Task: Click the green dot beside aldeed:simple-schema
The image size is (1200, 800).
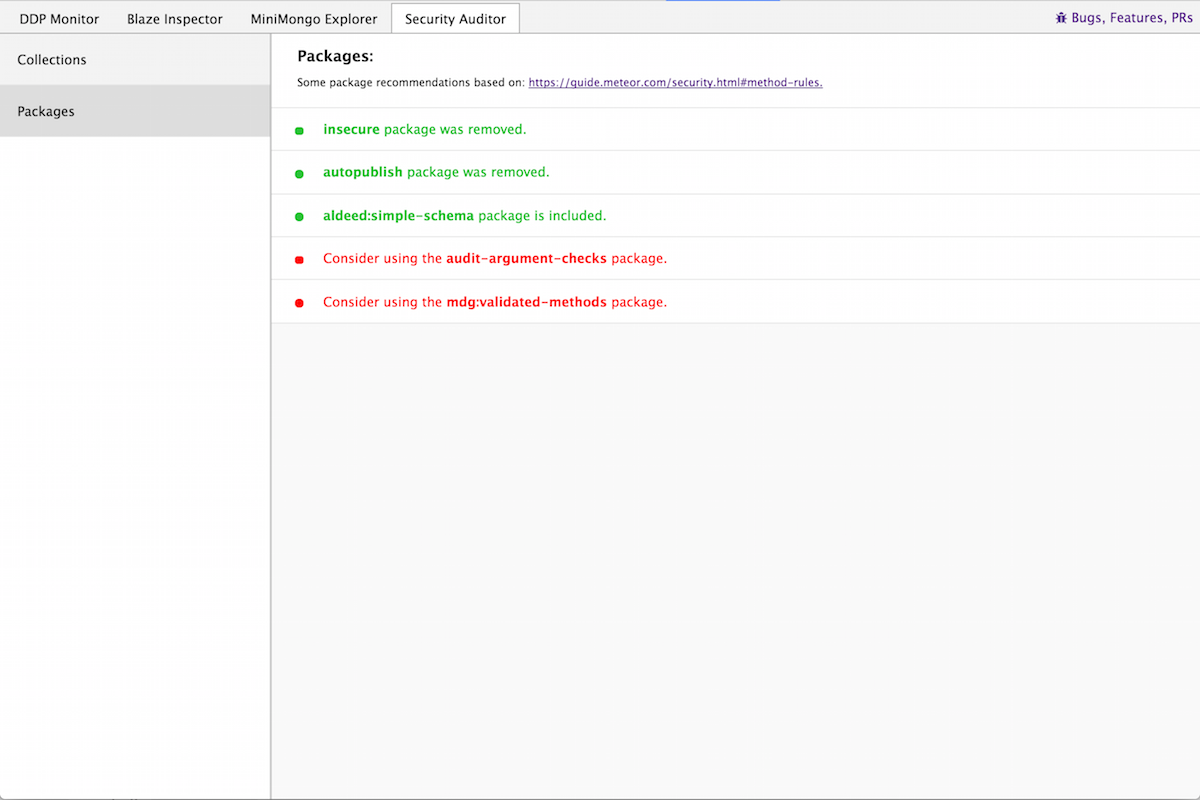Action: pyautogui.click(x=299, y=217)
